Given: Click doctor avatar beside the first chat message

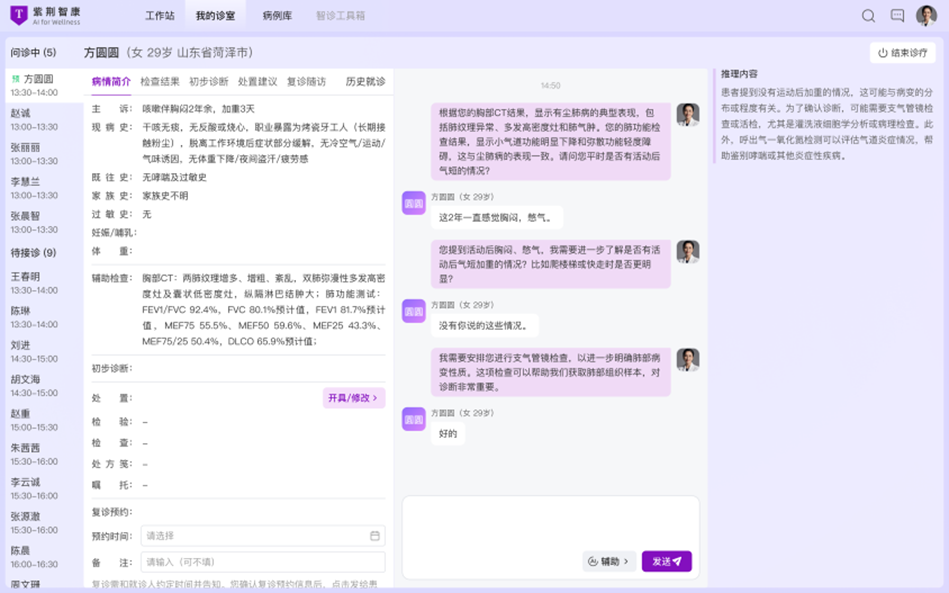Looking at the screenshot, I should [x=687, y=115].
